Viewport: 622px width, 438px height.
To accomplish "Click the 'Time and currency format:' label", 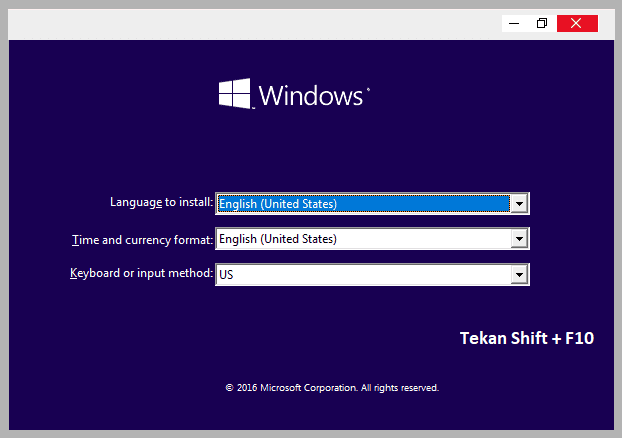I will tap(142, 240).
